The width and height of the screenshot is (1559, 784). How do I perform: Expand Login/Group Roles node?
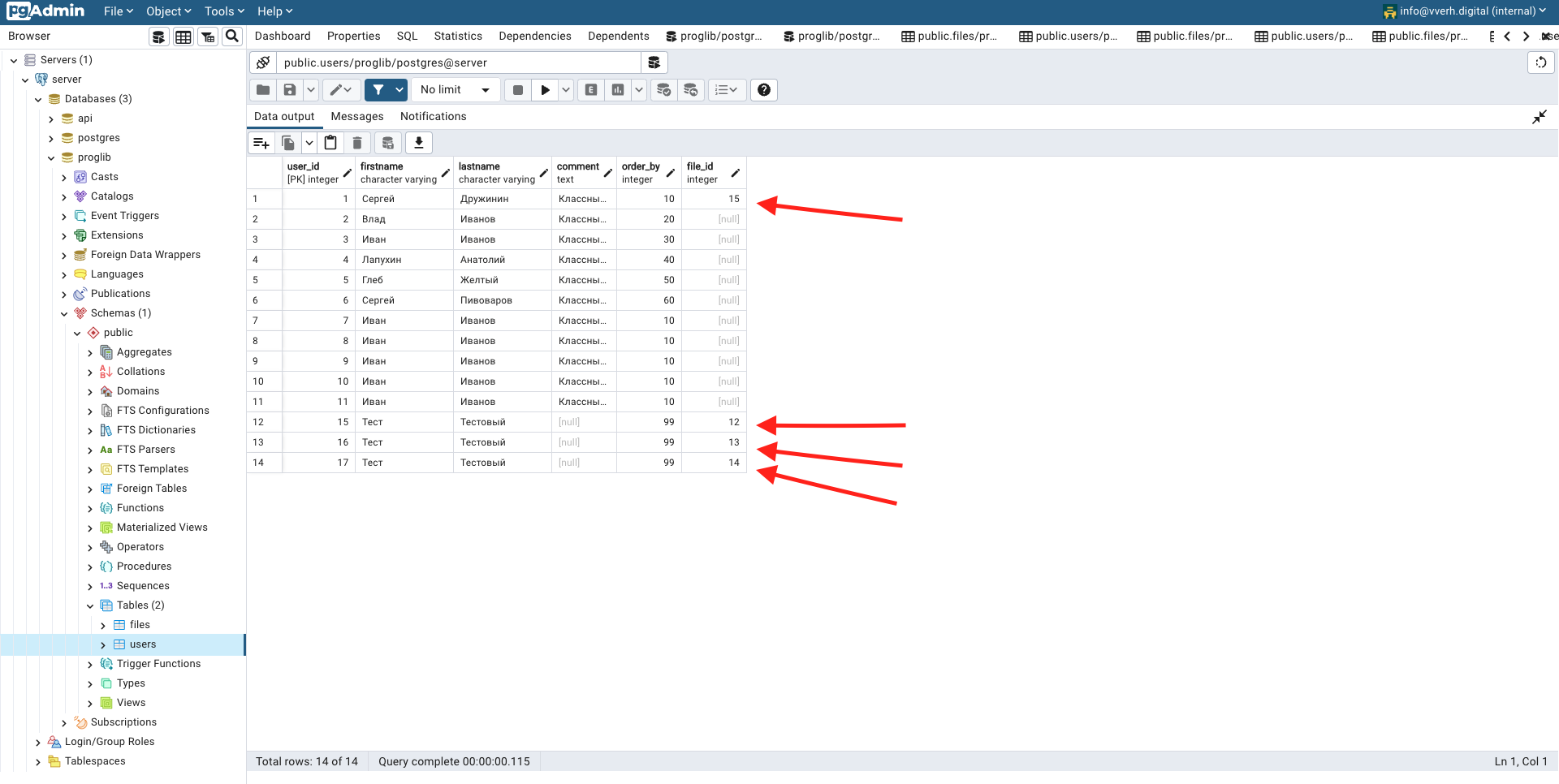(x=38, y=742)
